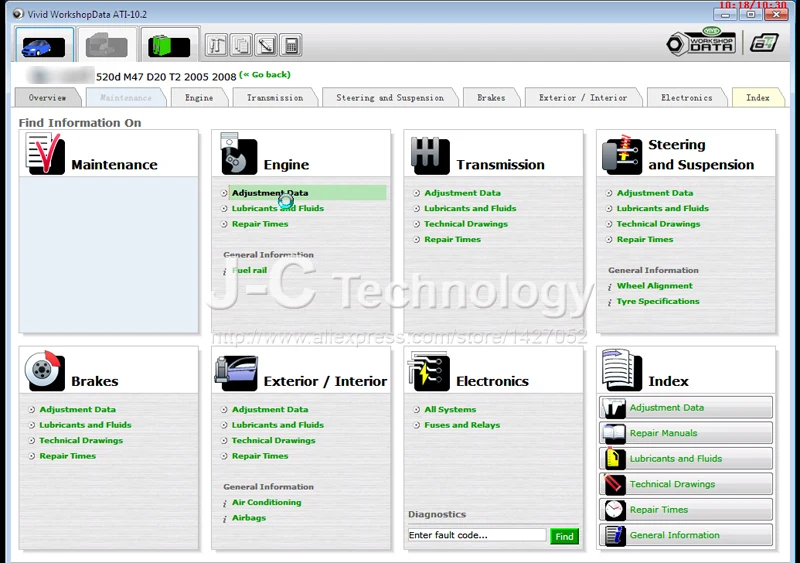Image resolution: width=800 pixels, height=563 pixels.
Task: Open Transmission Repair Times link
Action: coord(452,239)
